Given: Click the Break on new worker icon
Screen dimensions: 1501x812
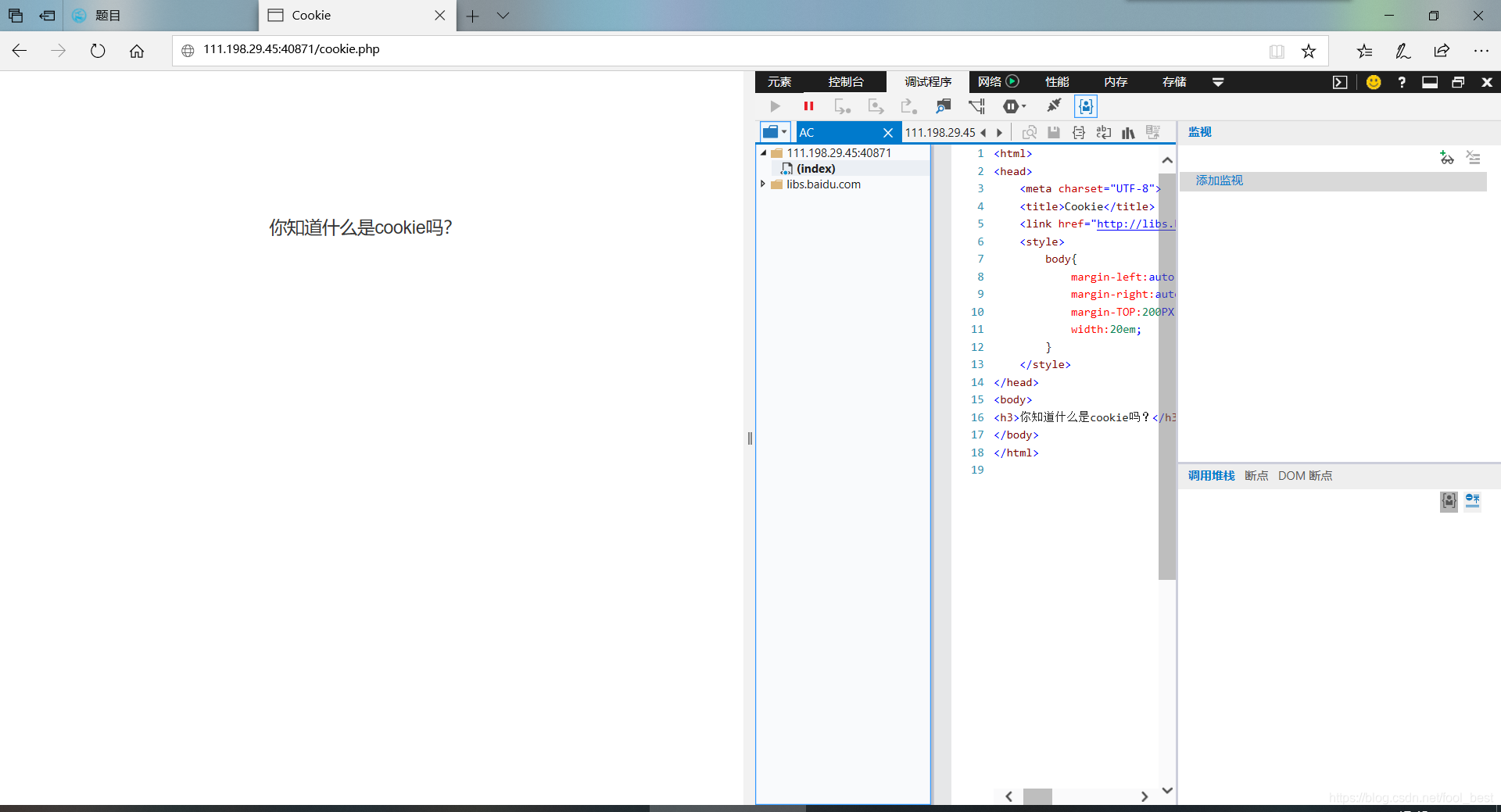Looking at the screenshot, I should point(944,106).
